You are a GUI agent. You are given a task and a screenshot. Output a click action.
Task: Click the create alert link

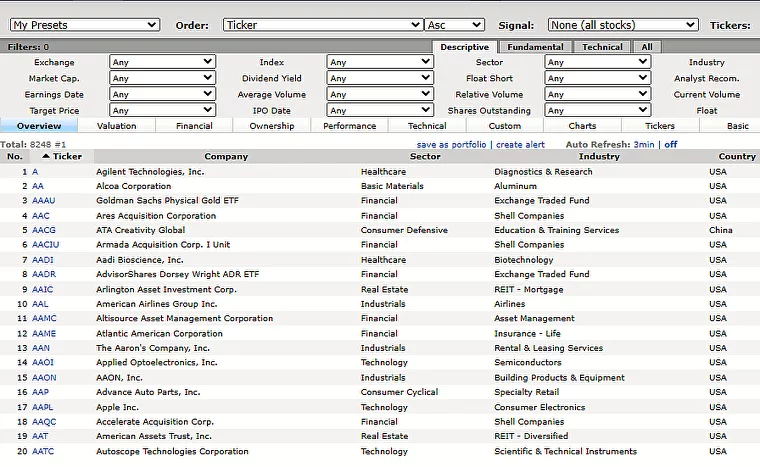(520, 145)
